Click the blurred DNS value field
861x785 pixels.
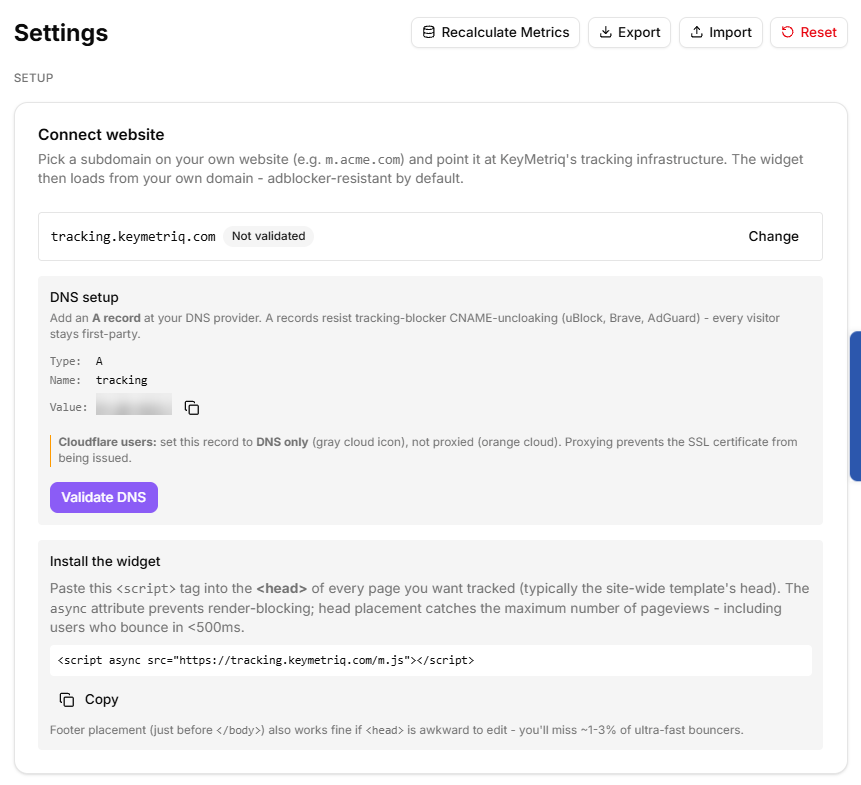click(134, 405)
